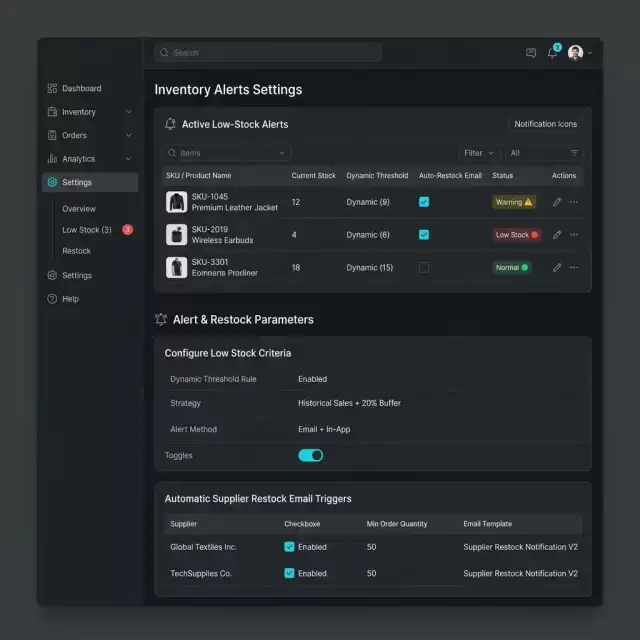This screenshot has height=640, width=640.
Task: Edit SKU-2019 with the pencil icon
Action: tap(557, 235)
